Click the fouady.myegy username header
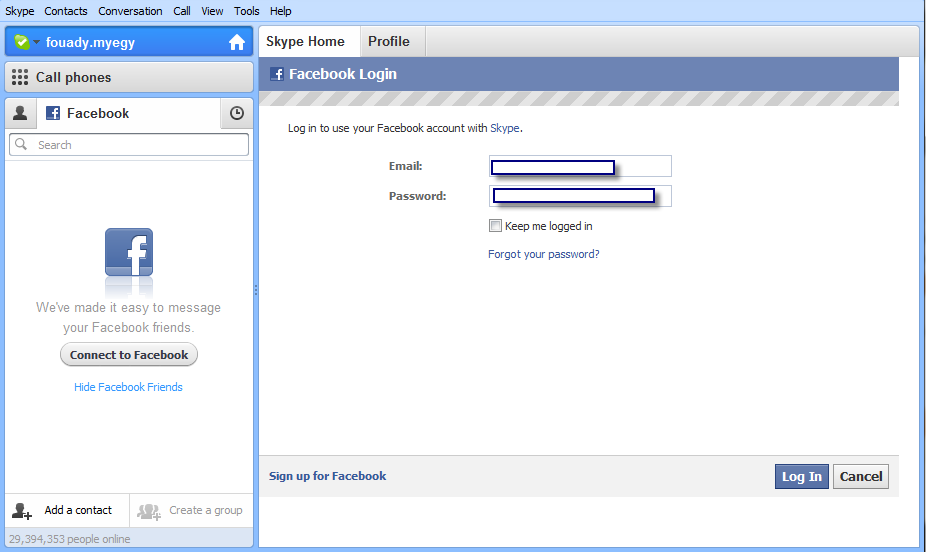Screen dimensions: 926x552 click(x=90, y=43)
